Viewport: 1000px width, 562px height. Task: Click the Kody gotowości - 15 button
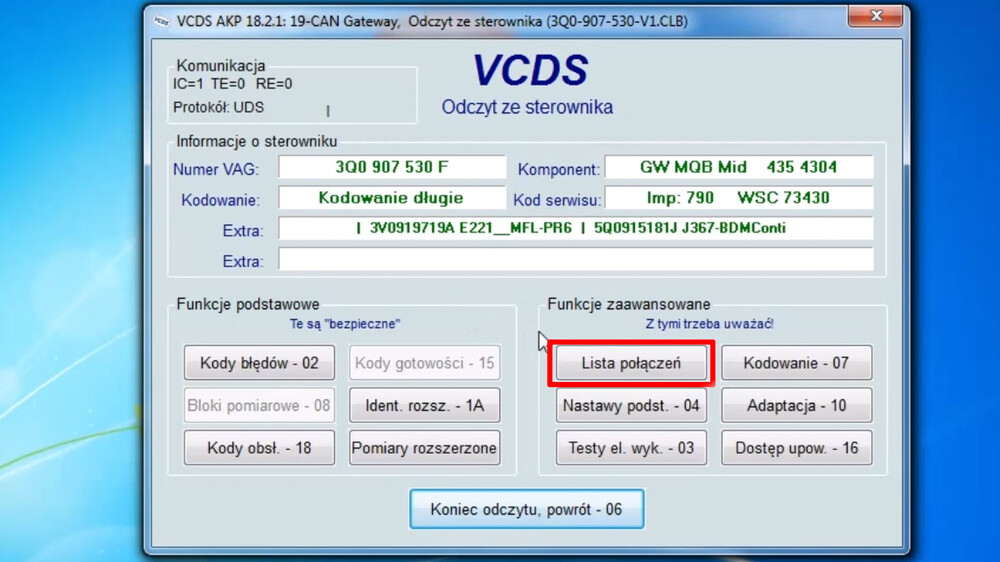point(424,363)
